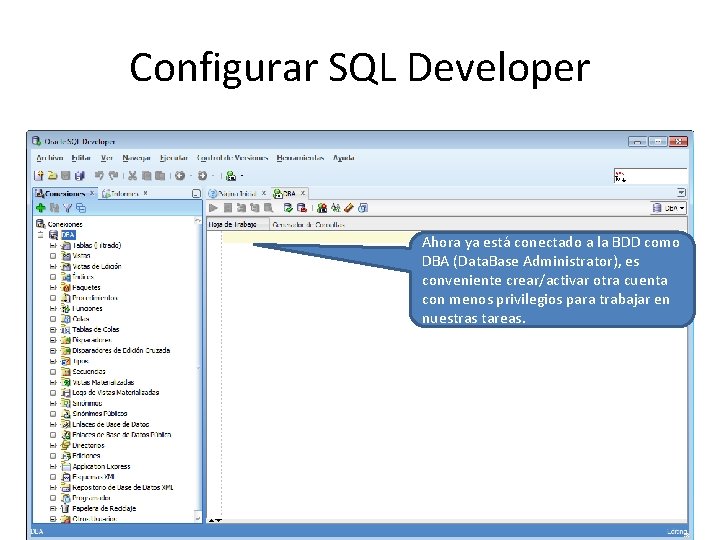Open the Ejecutar menu
The image size is (720, 540).
click(174, 158)
